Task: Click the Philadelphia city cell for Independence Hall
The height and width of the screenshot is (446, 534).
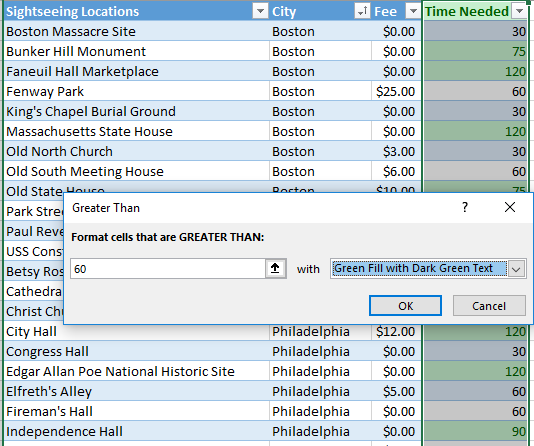Action: (x=320, y=431)
